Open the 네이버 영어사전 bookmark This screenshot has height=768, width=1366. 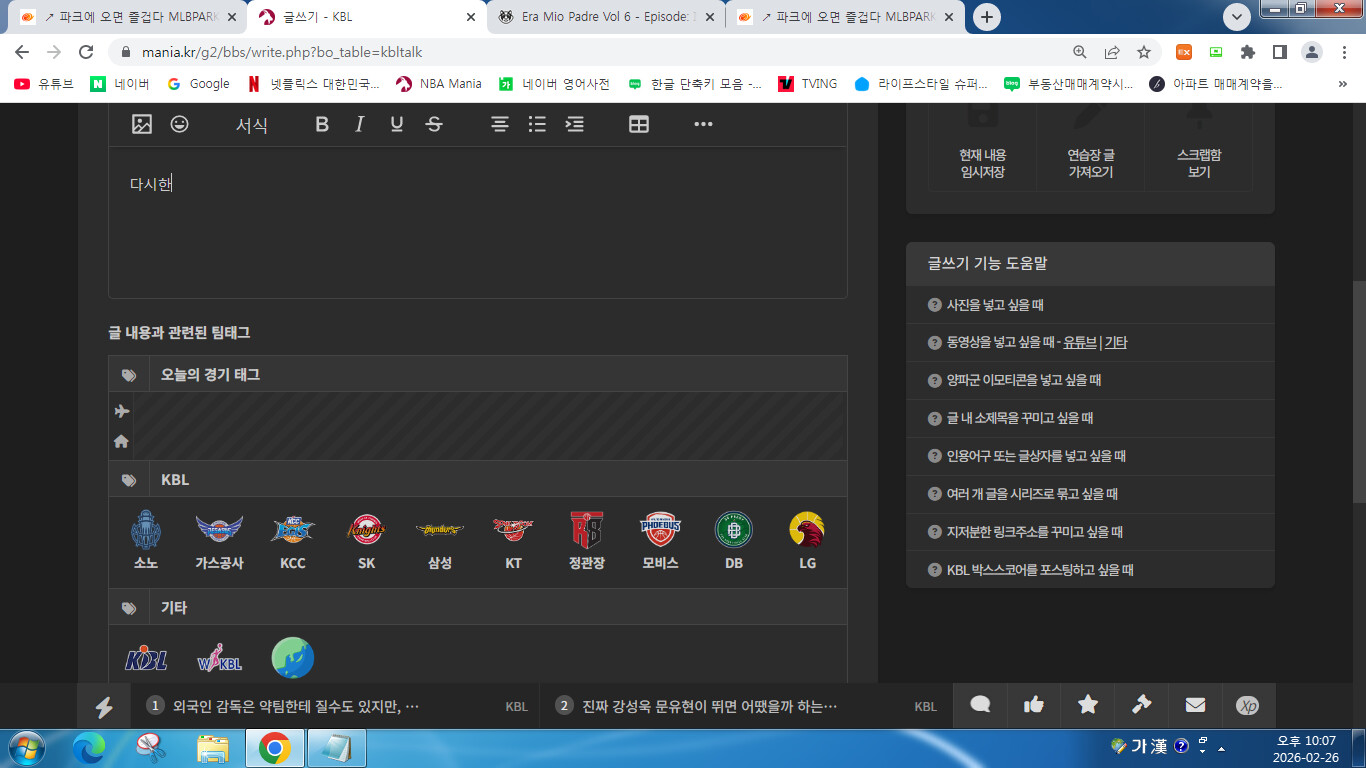click(x=555, y=84)
